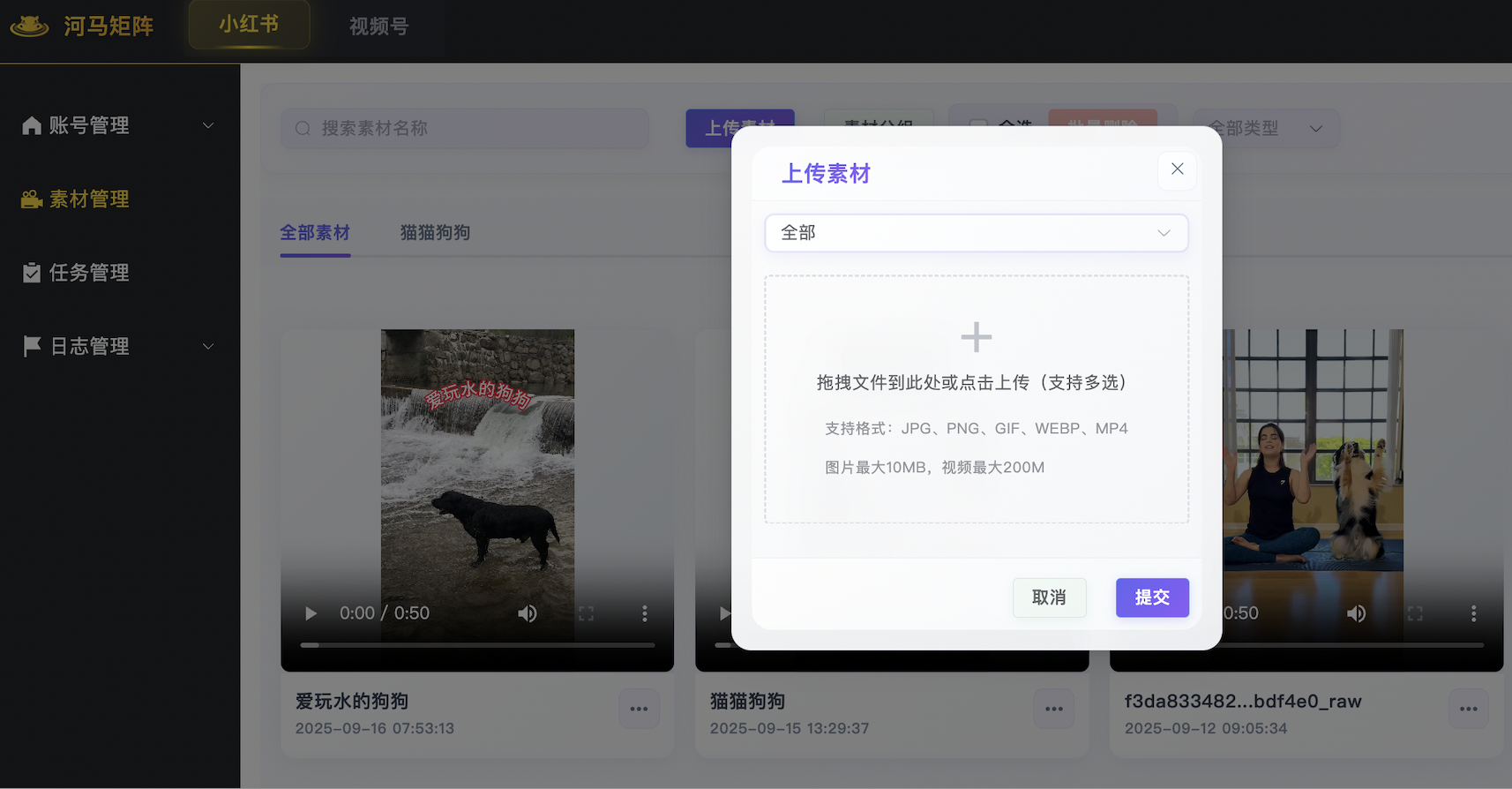The image size is (1512, 789).
Task: Go to 任务管理 in the sidebar
Action: [88, 273]
